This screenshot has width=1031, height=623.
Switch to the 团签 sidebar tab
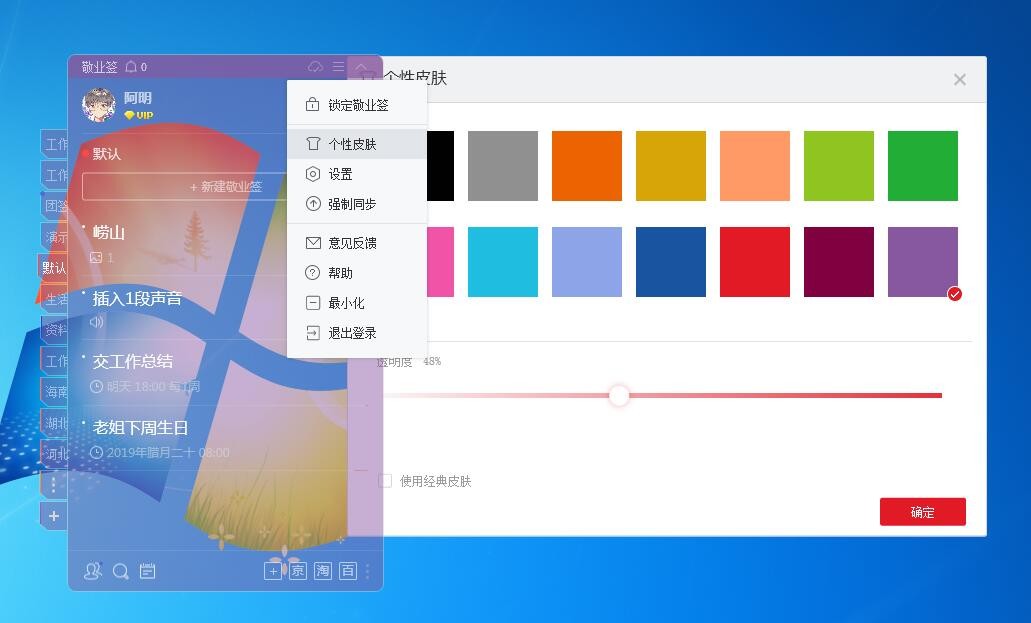(x=55, y=205)
